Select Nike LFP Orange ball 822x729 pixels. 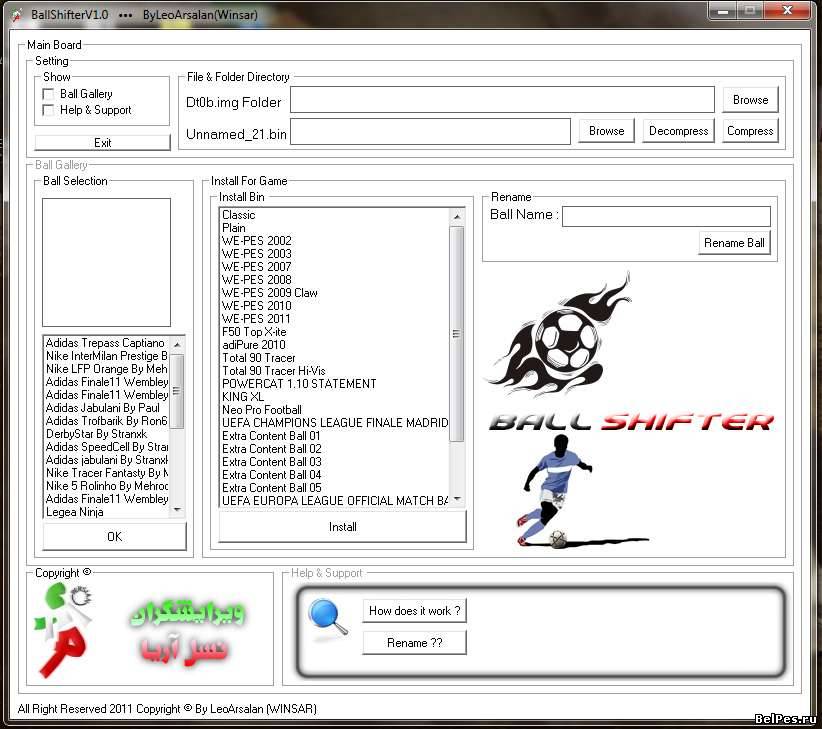point(106,369)
